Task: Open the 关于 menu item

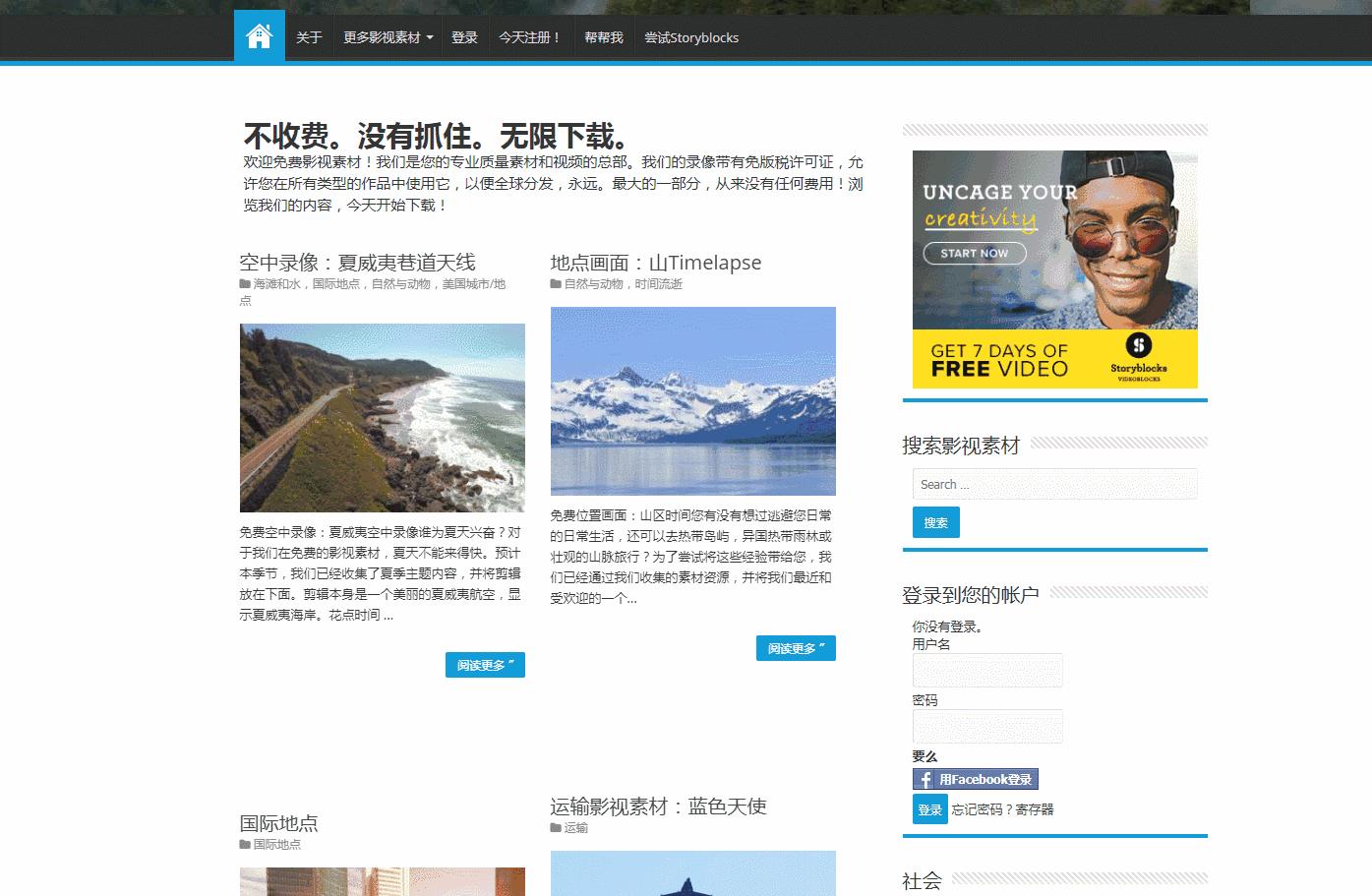Action: coord(308,35)
